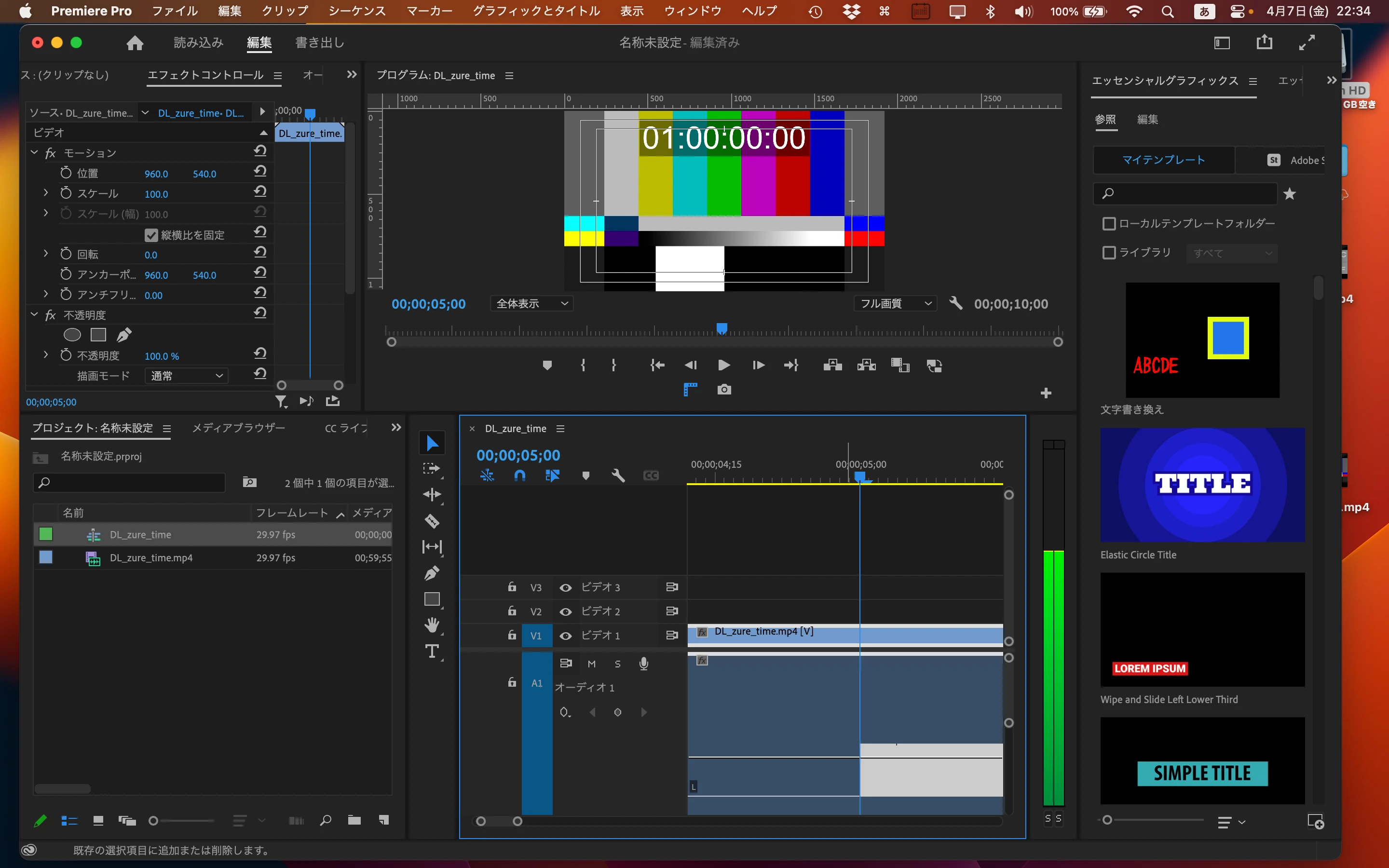Screen dimensions: 1389x868
Task: Toggle snap in timeline (magnet icon)
Action: click(x=519, y=475)
